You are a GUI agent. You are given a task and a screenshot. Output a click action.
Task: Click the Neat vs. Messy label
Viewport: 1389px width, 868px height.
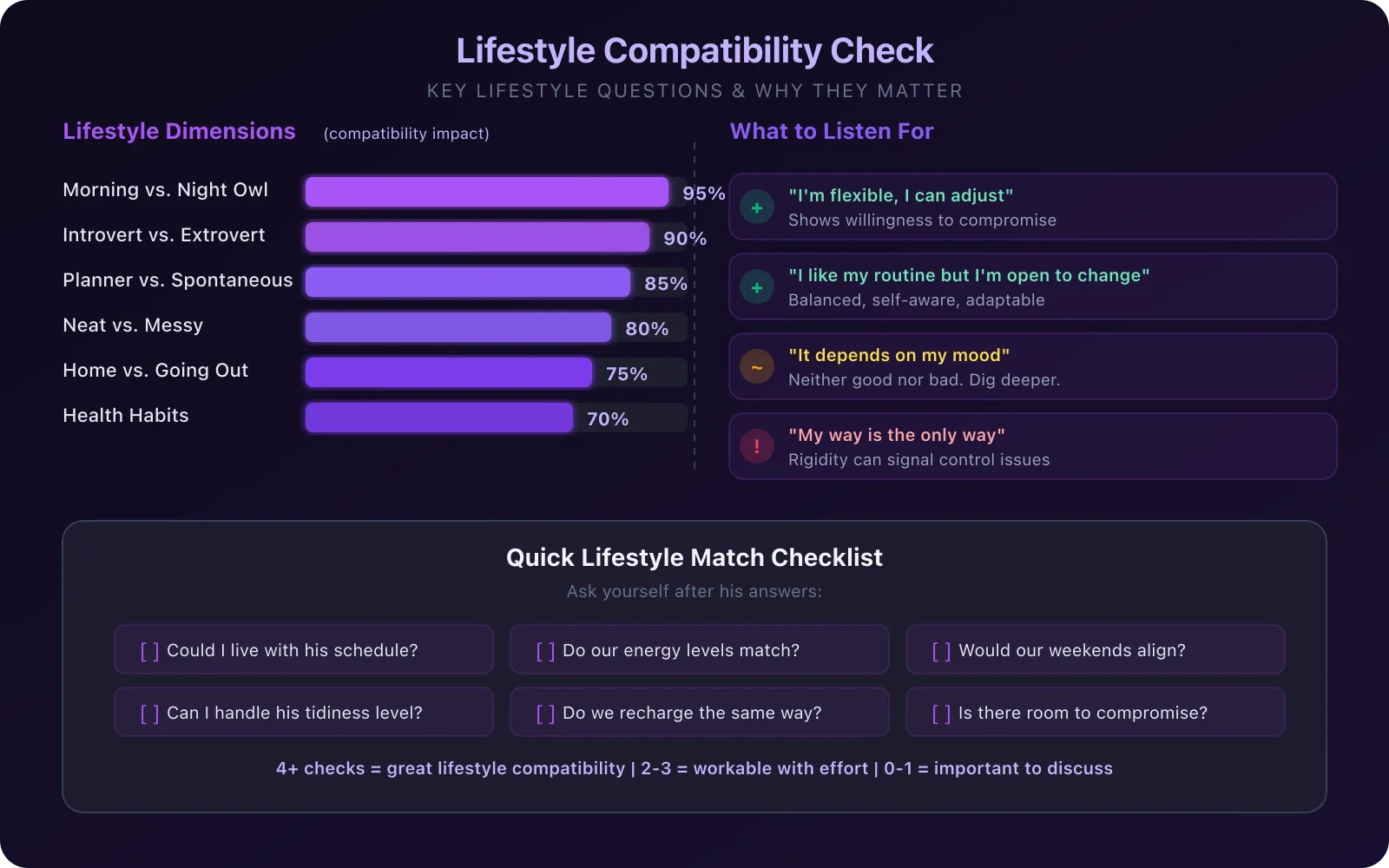pyautogui.click(x=133, y=325)
